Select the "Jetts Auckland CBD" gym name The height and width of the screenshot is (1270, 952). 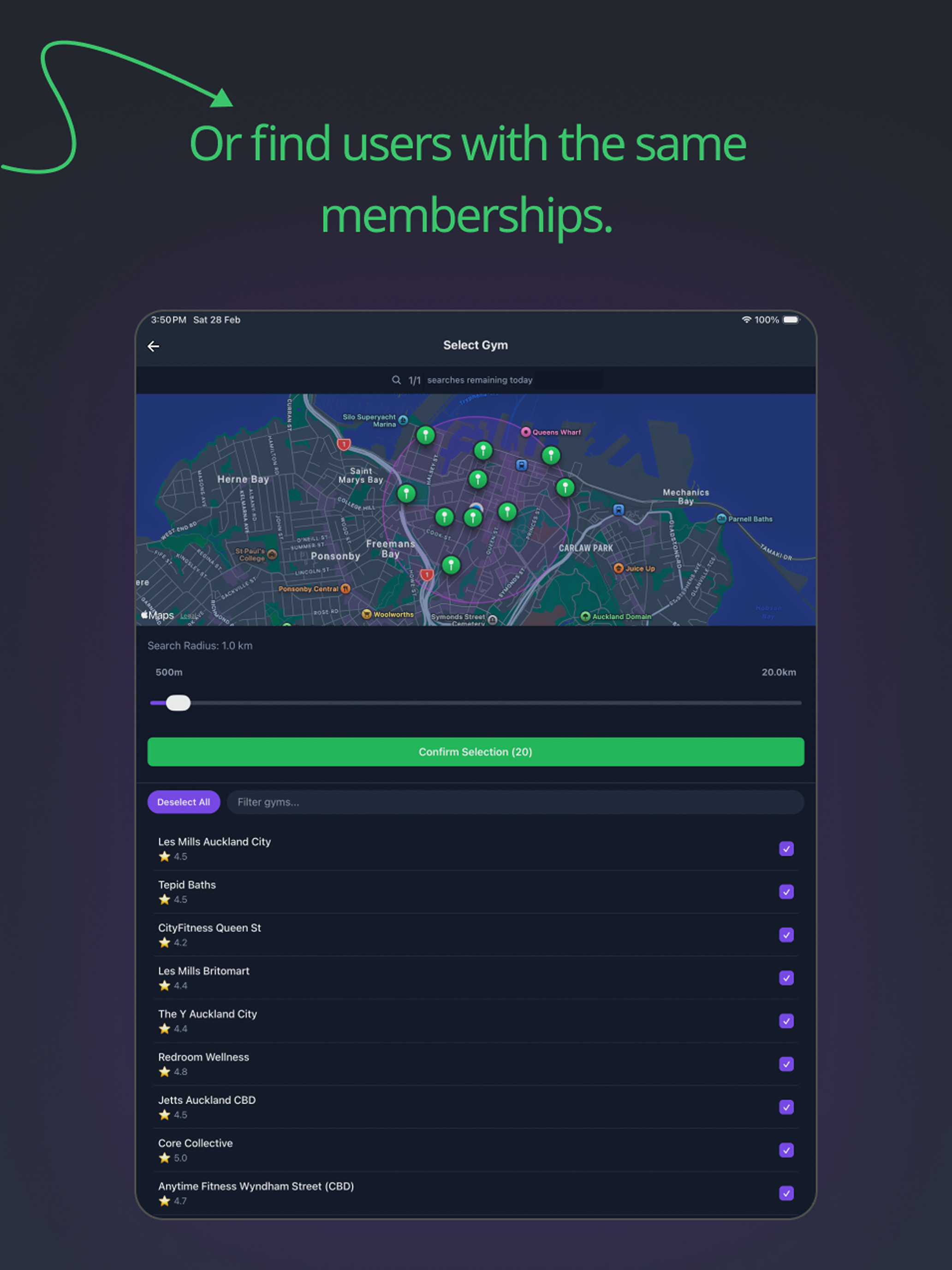point(207,1100)
